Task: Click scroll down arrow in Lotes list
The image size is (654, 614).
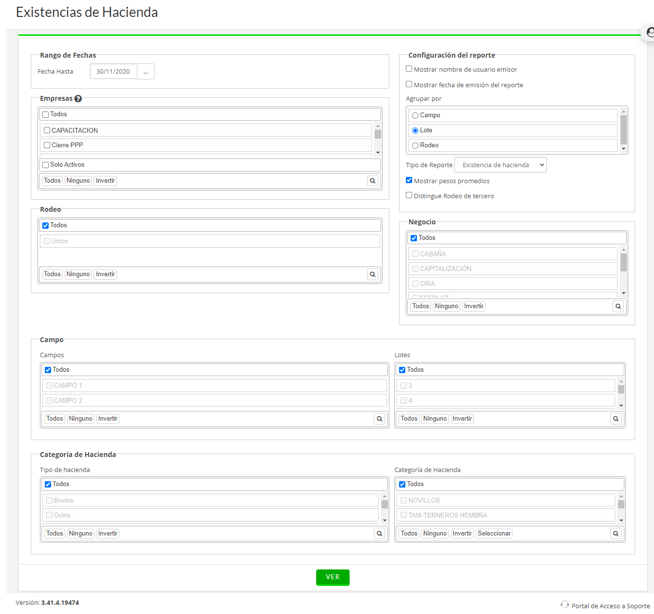Action: click(x=621, y=405)
